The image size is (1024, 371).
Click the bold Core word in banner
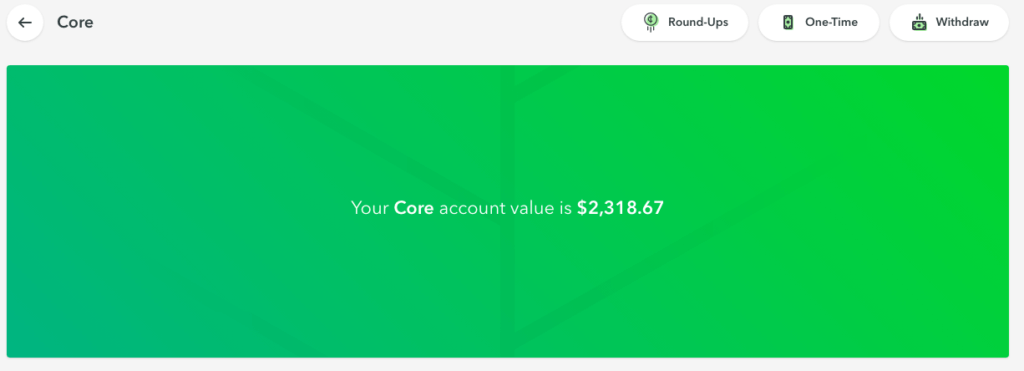click(414, 208)
